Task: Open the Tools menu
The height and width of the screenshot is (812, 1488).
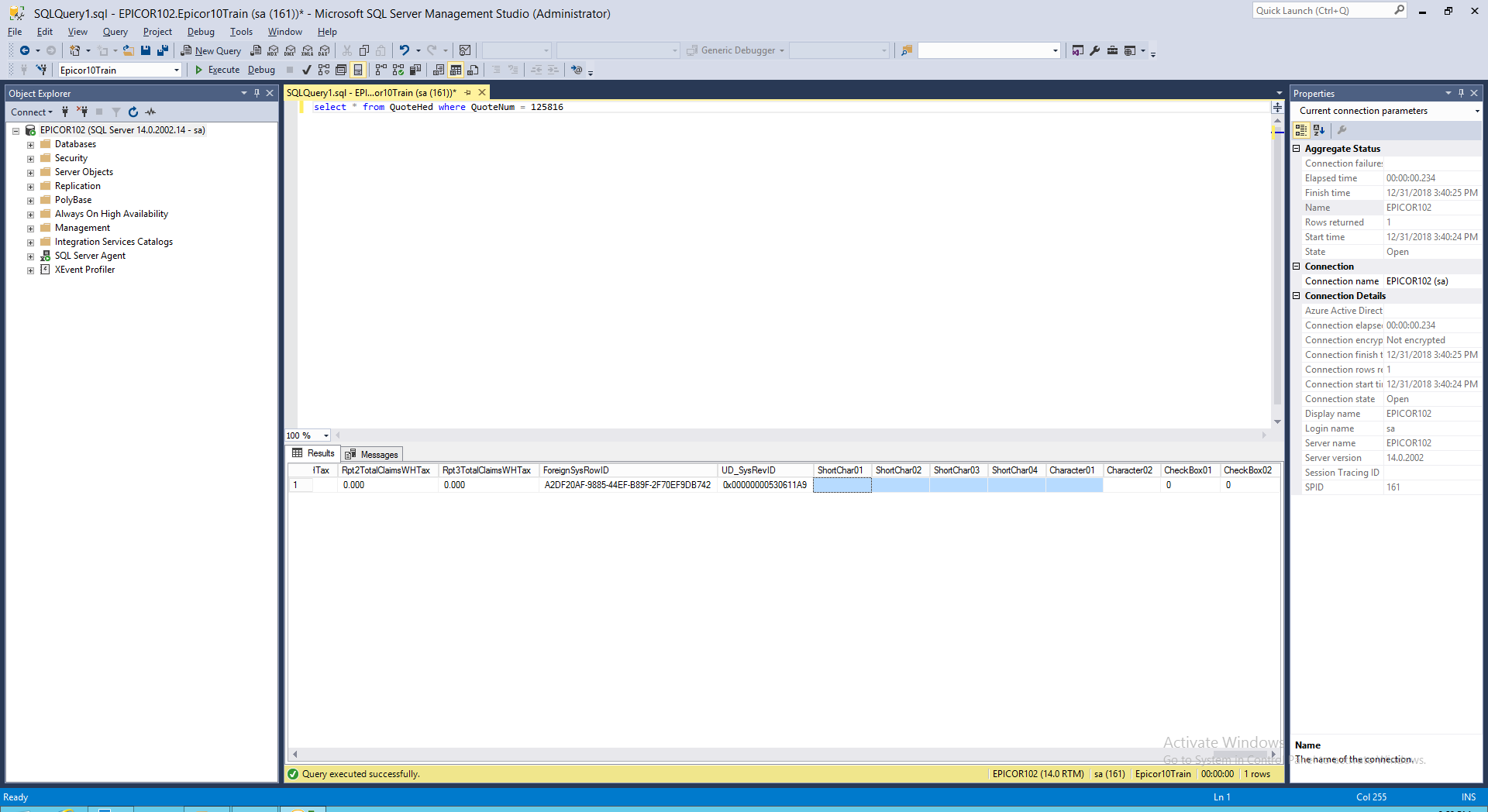Action: (241, 32)
